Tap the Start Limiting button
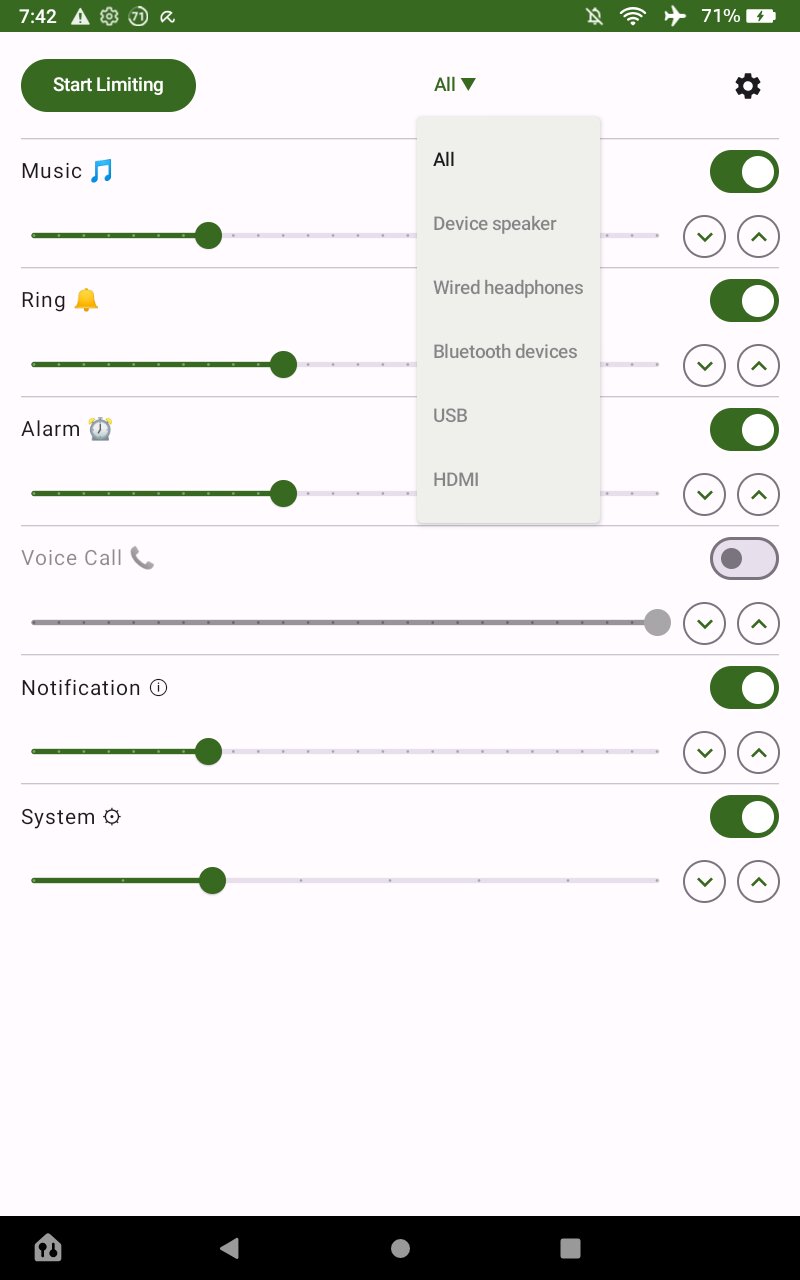 [x=108, y=85]
